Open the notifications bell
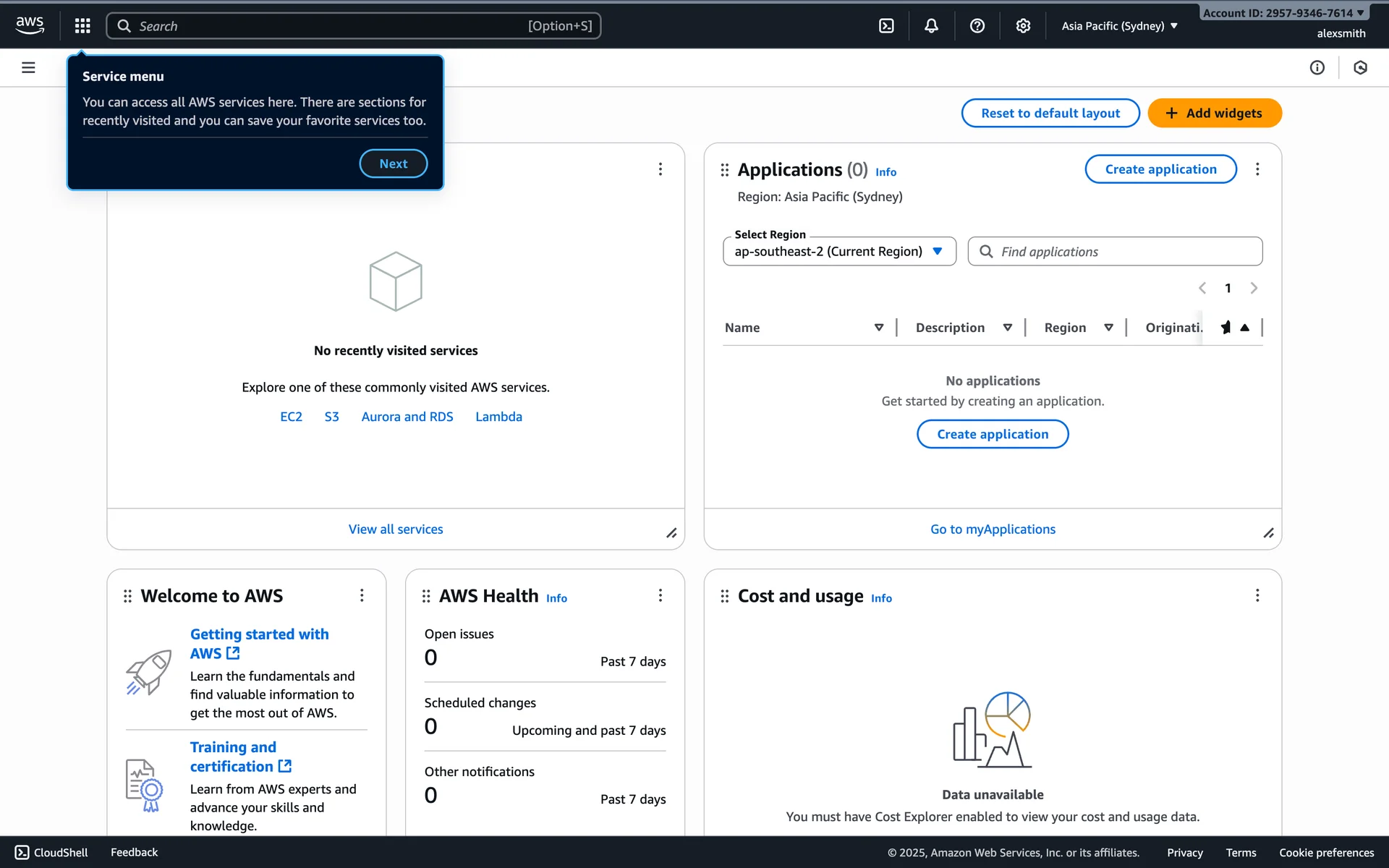Screen dimensions: 1389x868 pos(932,26)
